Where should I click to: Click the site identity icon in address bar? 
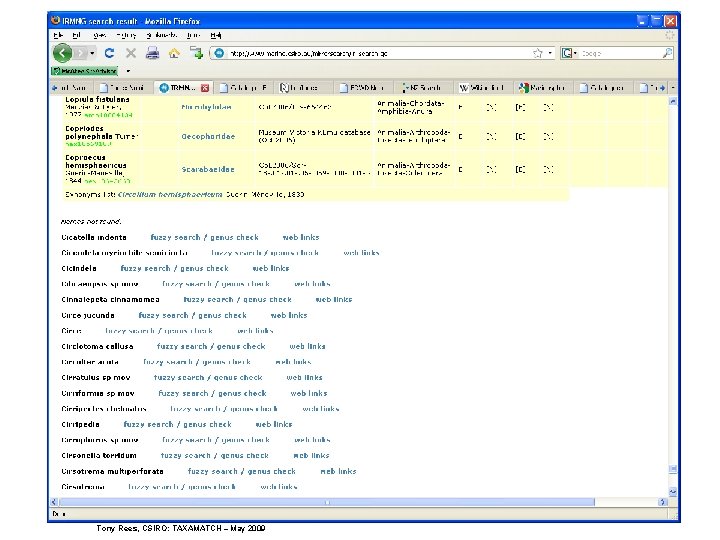[x=219, y=53]
